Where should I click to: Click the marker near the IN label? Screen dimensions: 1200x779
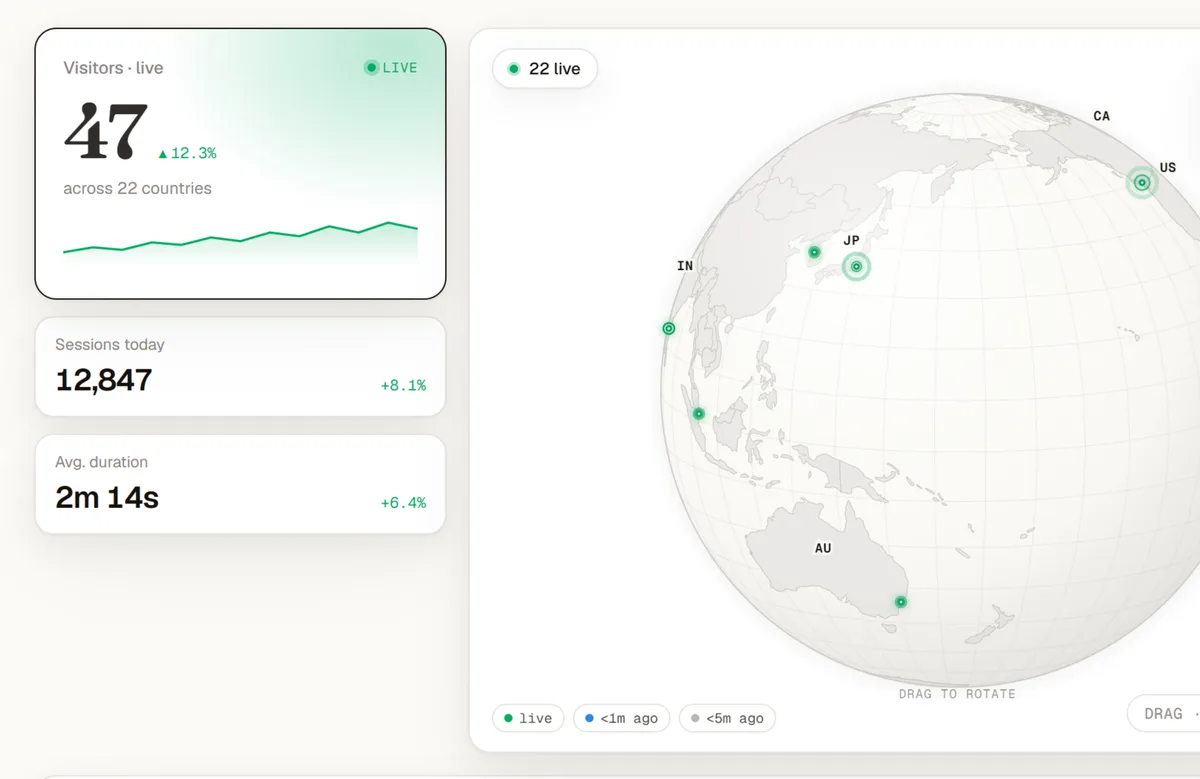[669, 328]
